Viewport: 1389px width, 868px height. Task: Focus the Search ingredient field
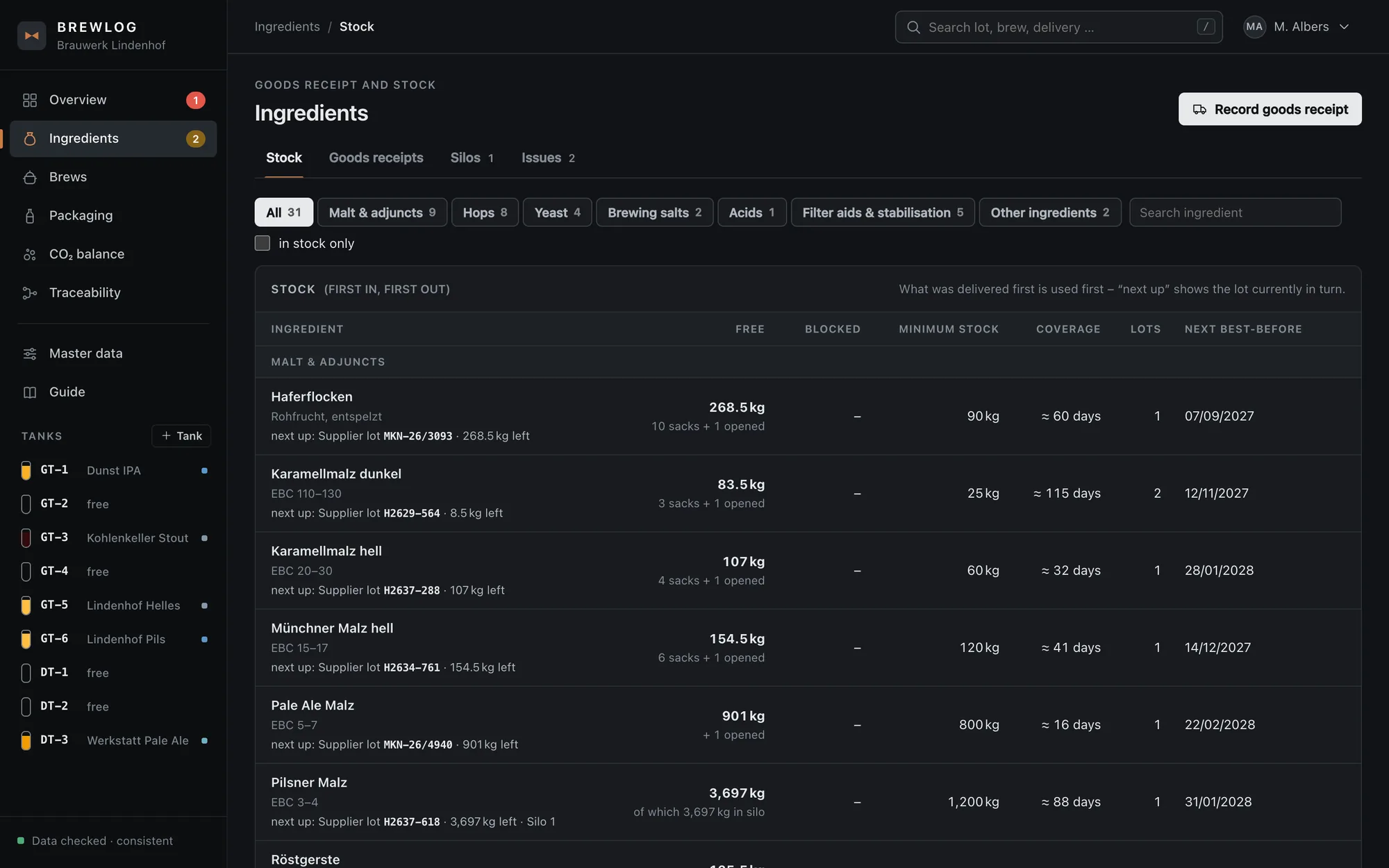pyautogui.click(x=1235, y=212)
